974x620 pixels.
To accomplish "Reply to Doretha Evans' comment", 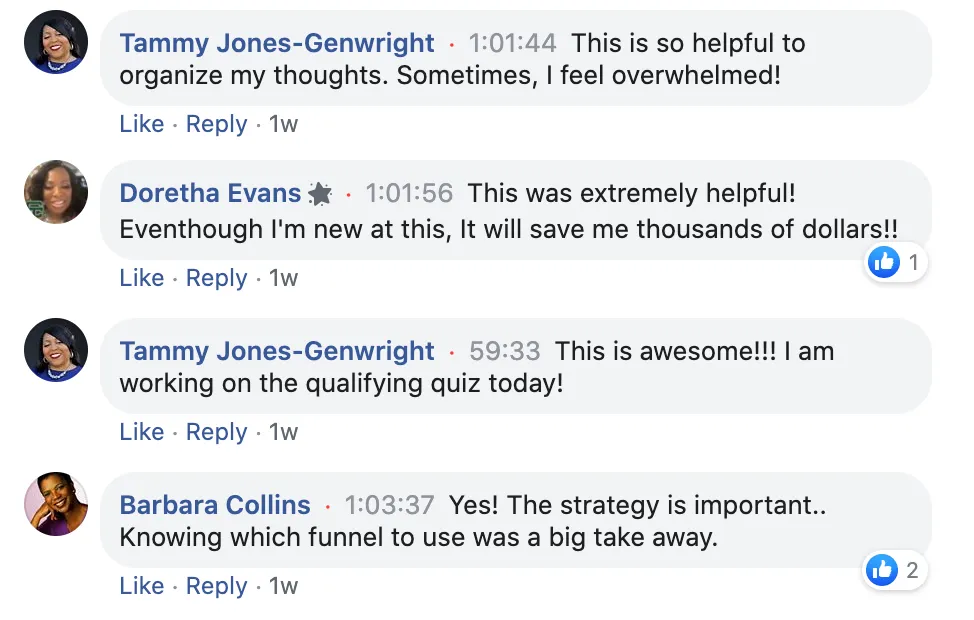I will (x=217, y=278).
